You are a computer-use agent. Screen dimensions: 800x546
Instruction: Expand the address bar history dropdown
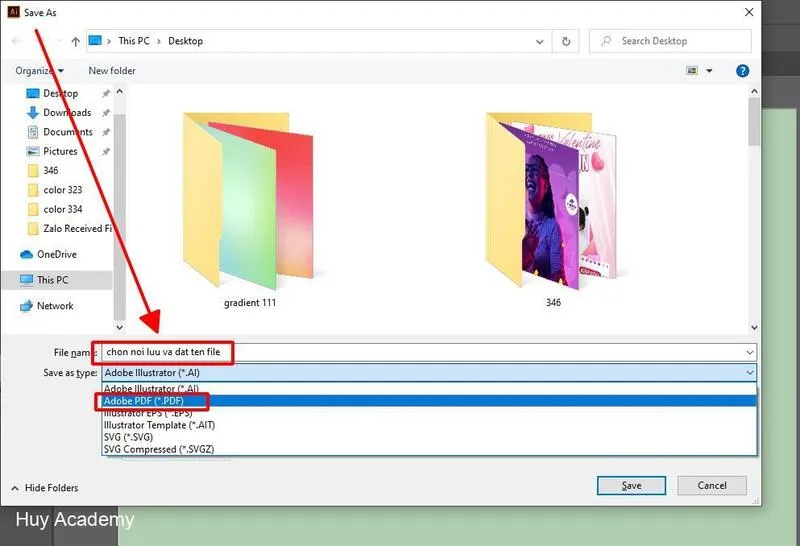(x=539, y=42)
